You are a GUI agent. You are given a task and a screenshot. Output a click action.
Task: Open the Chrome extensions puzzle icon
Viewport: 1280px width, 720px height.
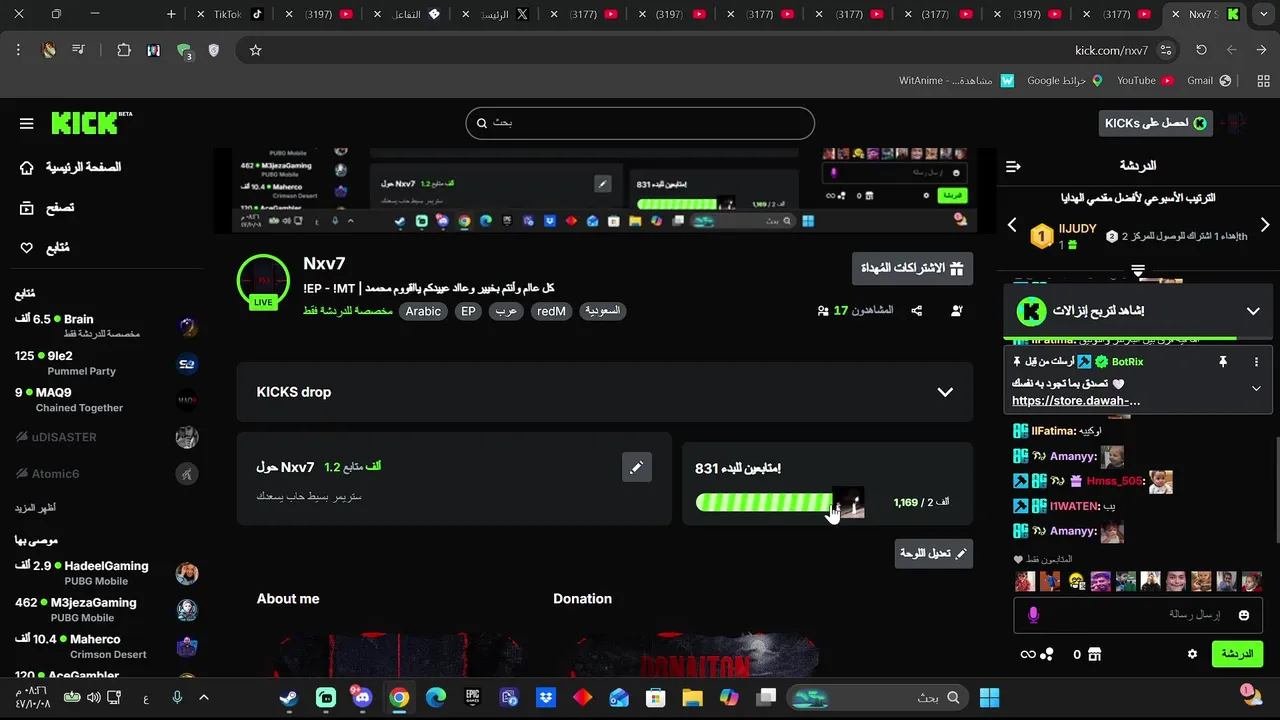pyautogui.click(x=124, y=50)
